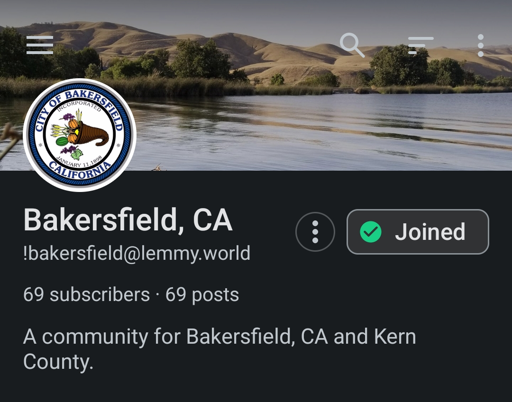Open the circled three-dot community options
The height and width of the screenshot is (402, 512).
(x=315, y=232)
